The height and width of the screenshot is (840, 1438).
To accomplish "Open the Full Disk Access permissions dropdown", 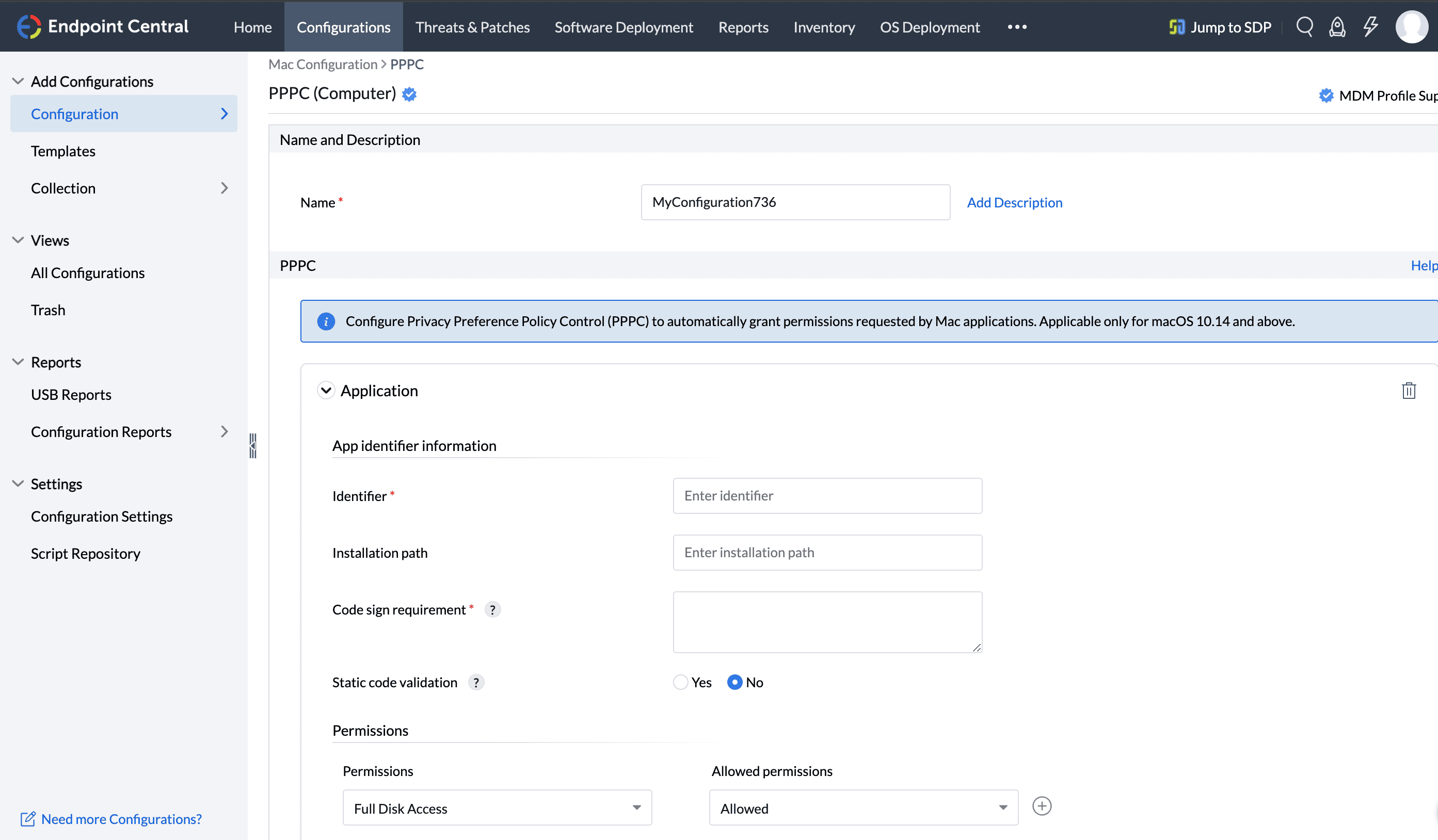I will click(497, 807).
